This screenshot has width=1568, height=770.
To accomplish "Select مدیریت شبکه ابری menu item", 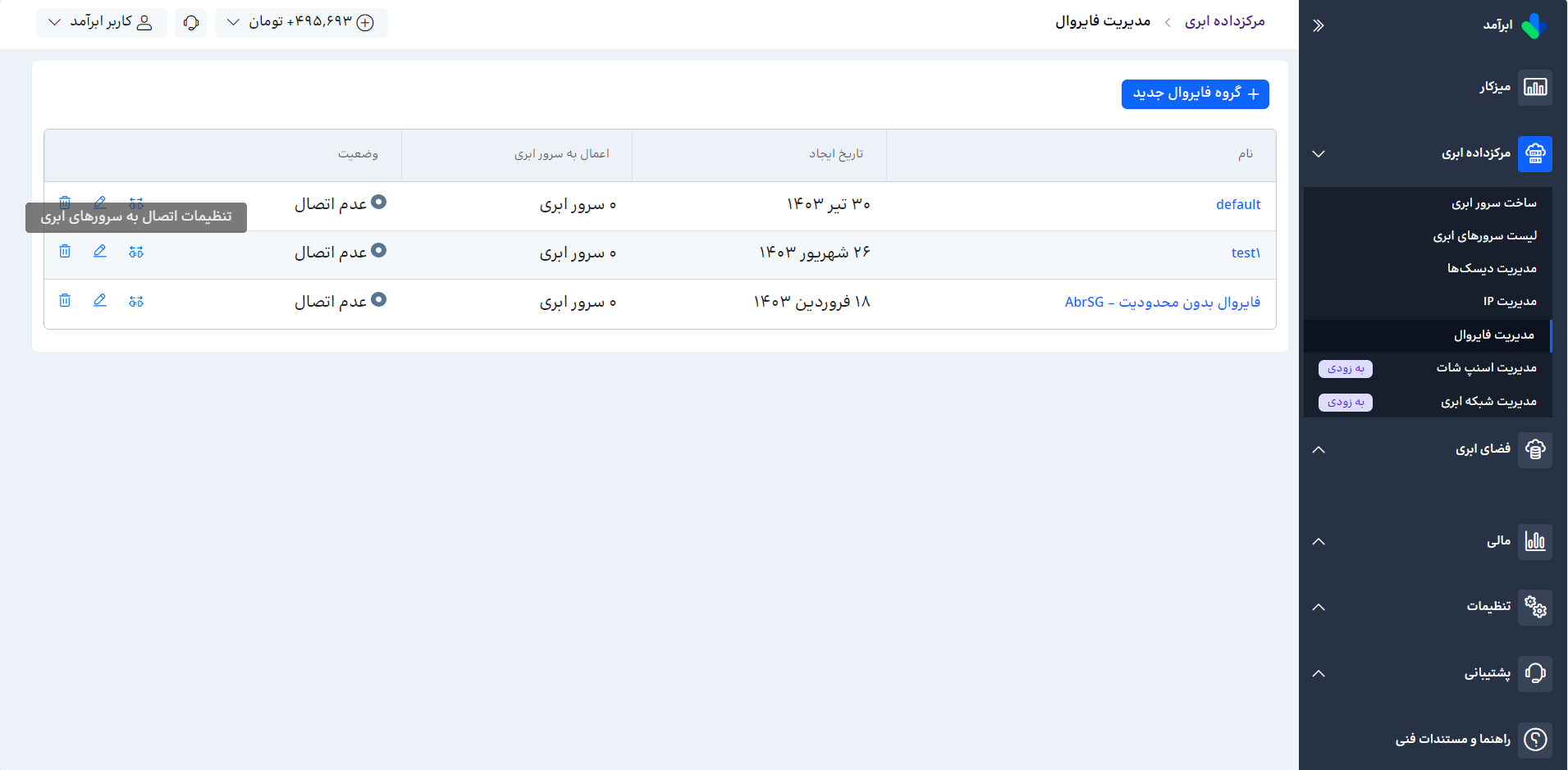I will pos(1488,402).
